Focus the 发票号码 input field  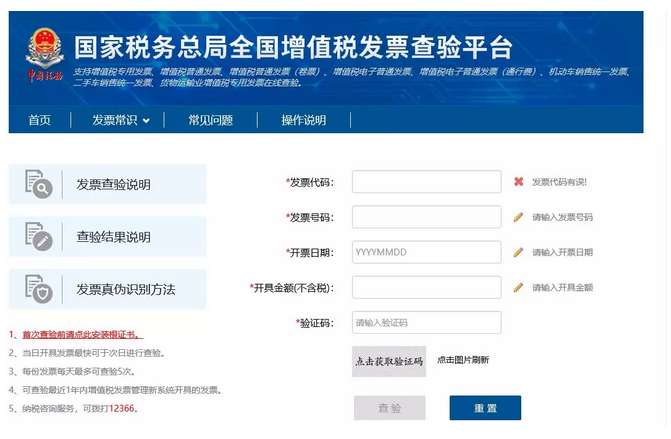click(427, 217)
